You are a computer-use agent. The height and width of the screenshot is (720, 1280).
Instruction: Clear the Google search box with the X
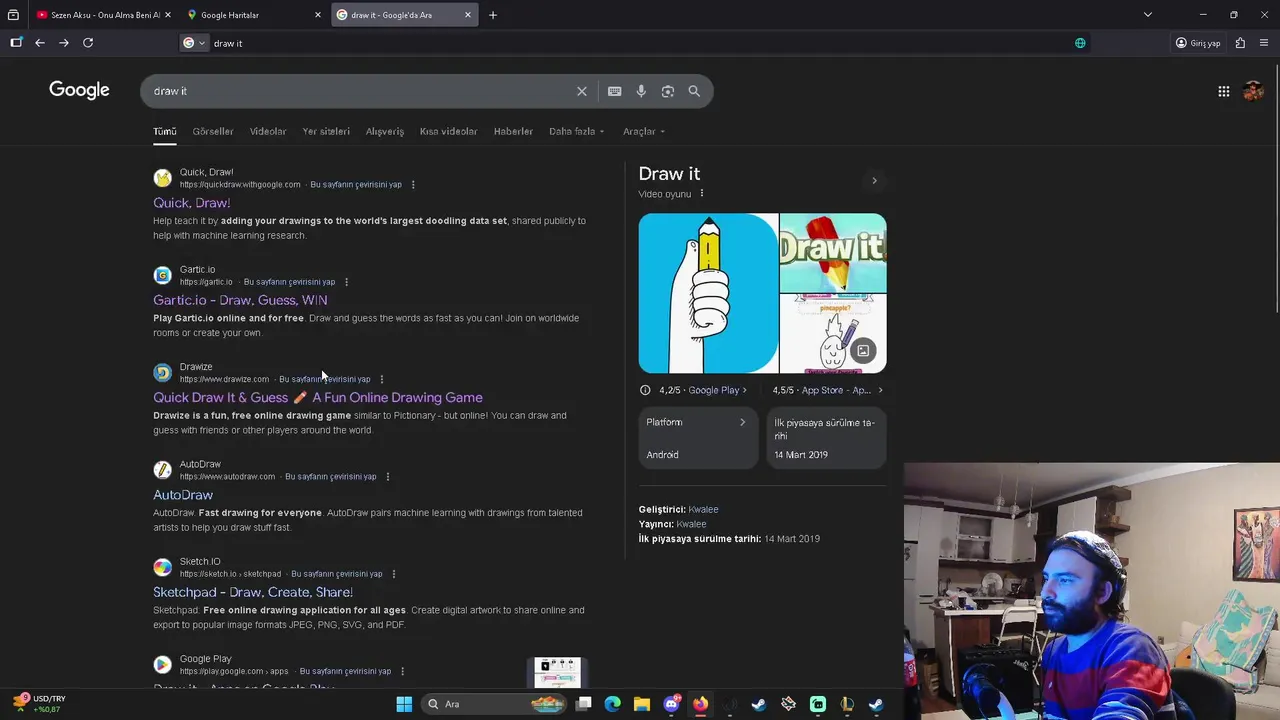(582, 91)
